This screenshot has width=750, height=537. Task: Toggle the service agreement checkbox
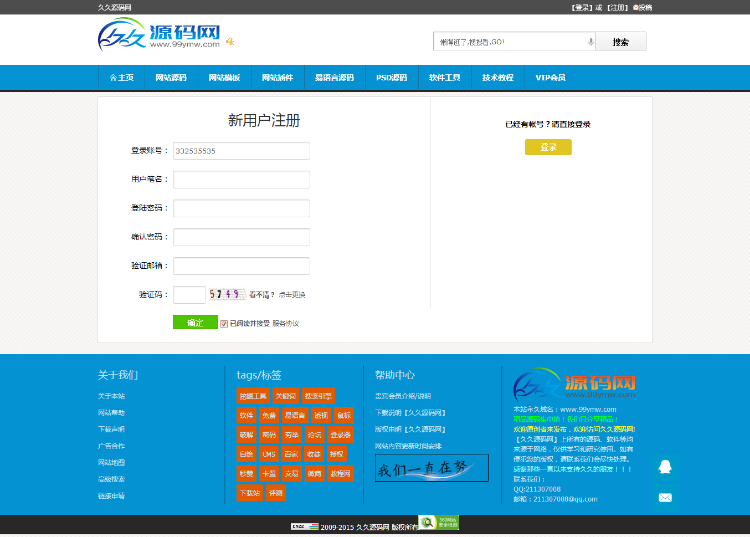click(x=224, y=323)
